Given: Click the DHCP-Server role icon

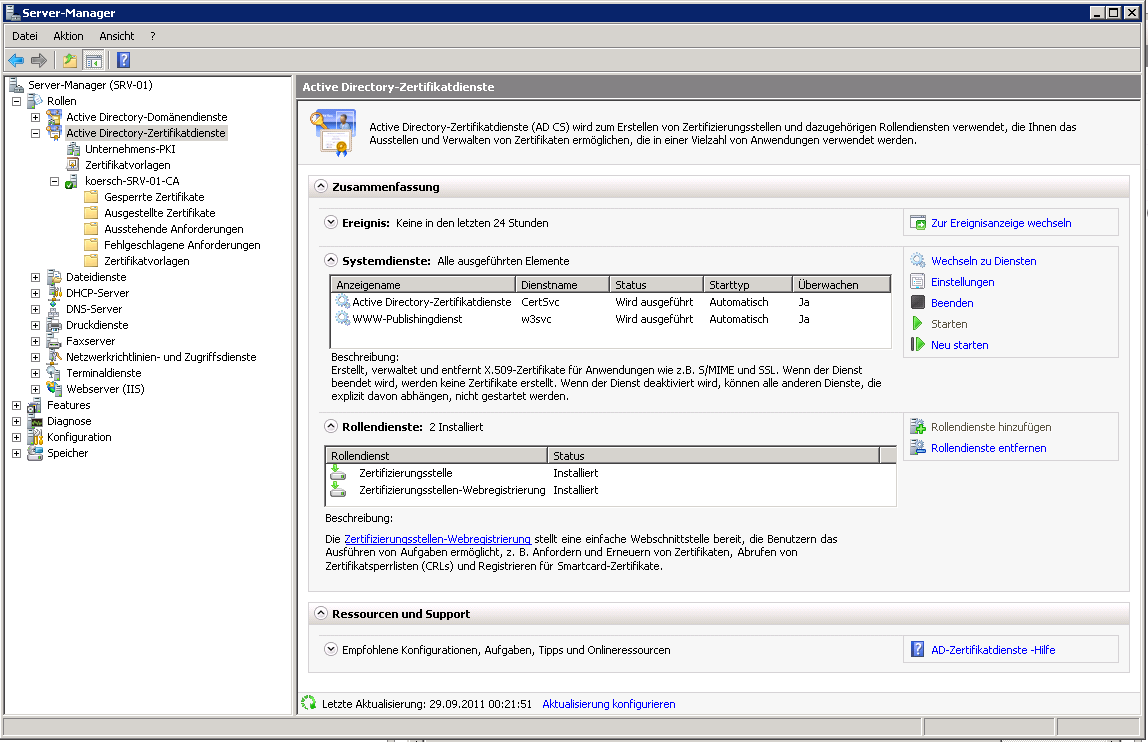Looking at the screenshot, I should (x=54, y=293).
